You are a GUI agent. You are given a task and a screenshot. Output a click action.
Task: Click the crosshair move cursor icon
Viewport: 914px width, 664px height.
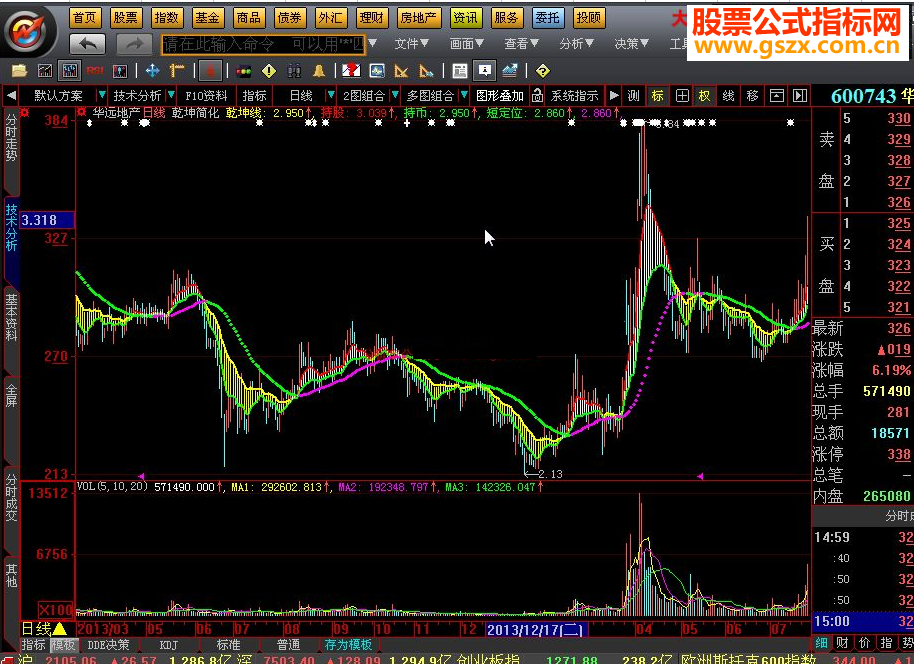152,70
